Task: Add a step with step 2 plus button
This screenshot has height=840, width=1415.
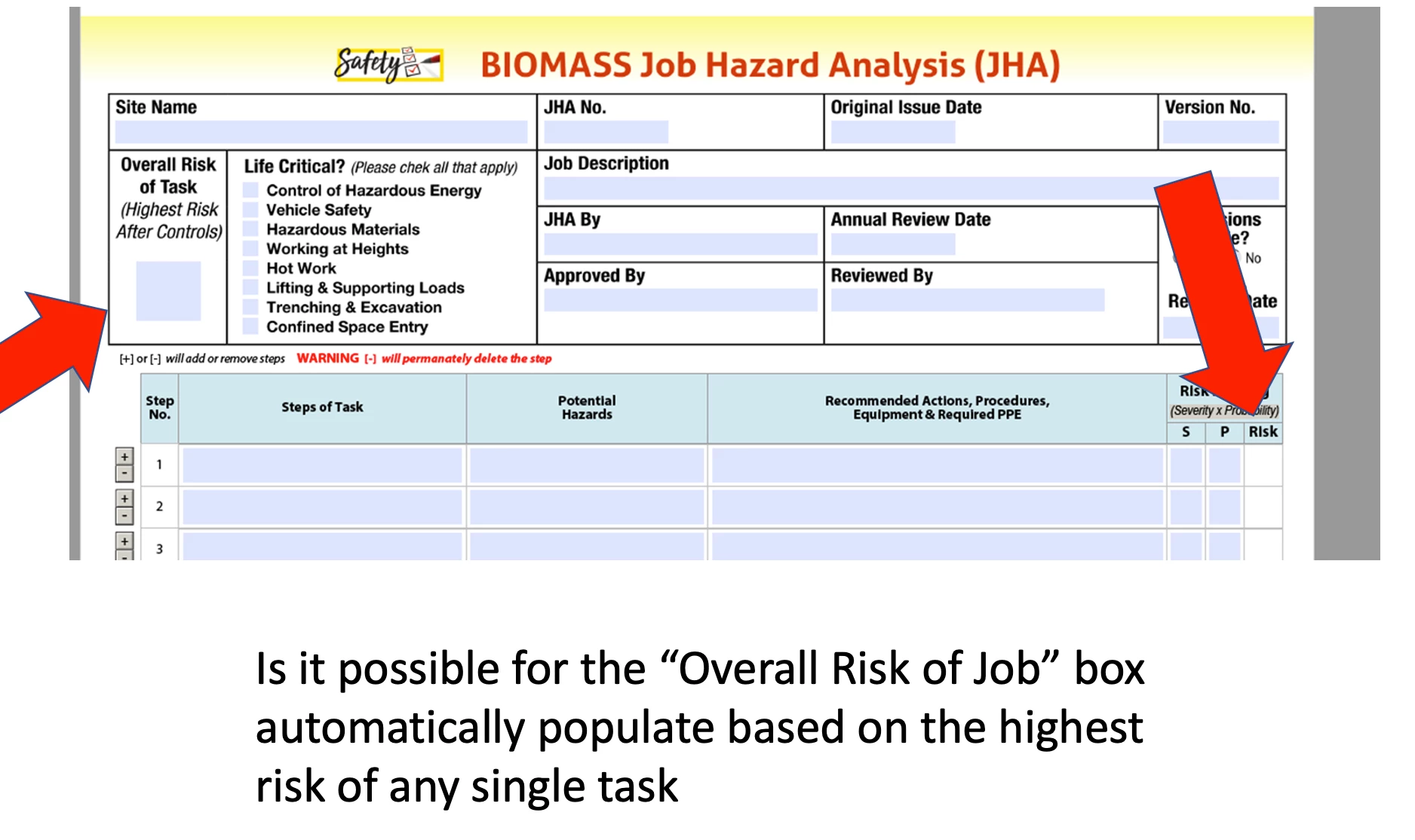Action: (124, 498)
